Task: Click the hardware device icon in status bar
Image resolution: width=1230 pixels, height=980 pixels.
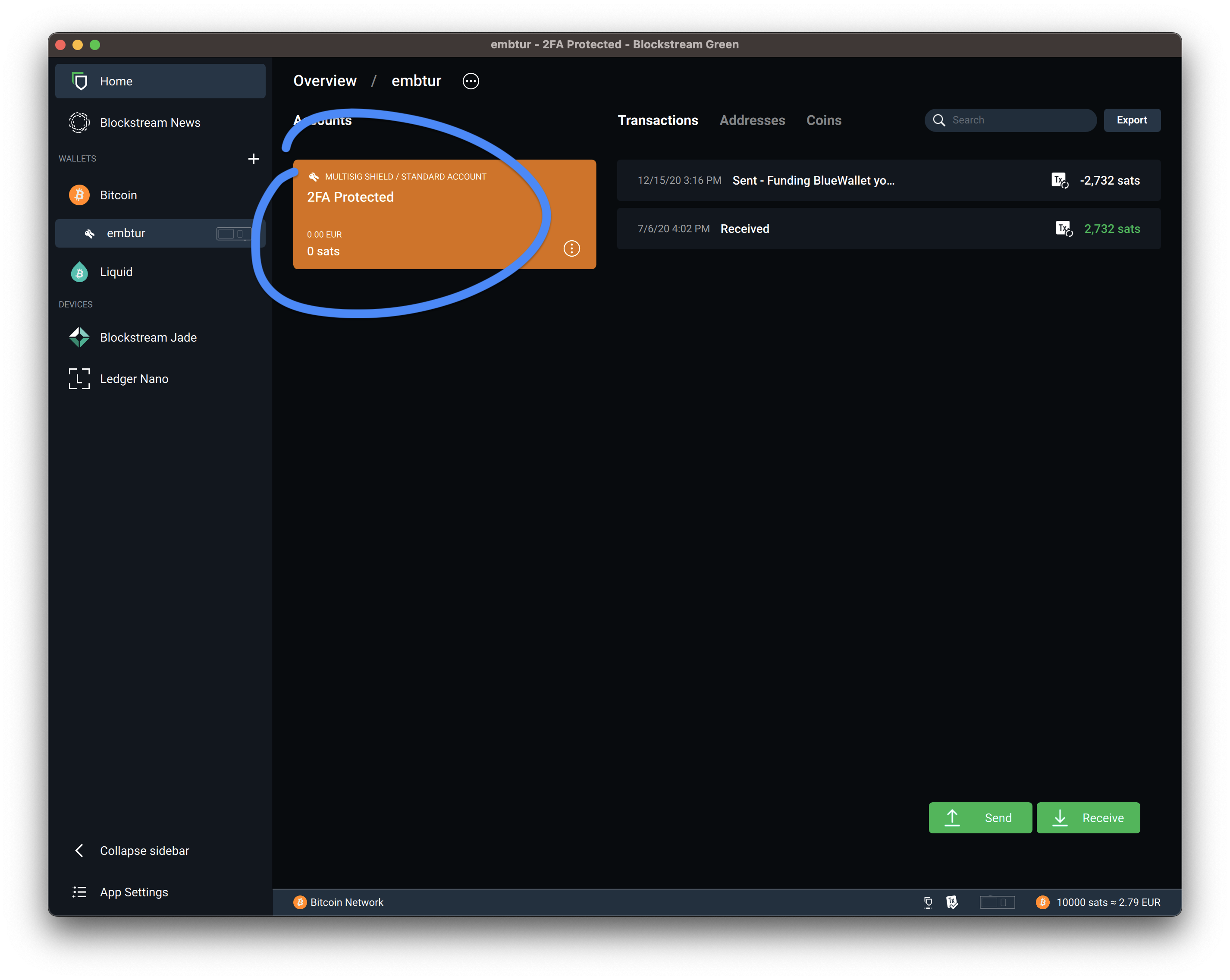Action: tap(997, 902)
